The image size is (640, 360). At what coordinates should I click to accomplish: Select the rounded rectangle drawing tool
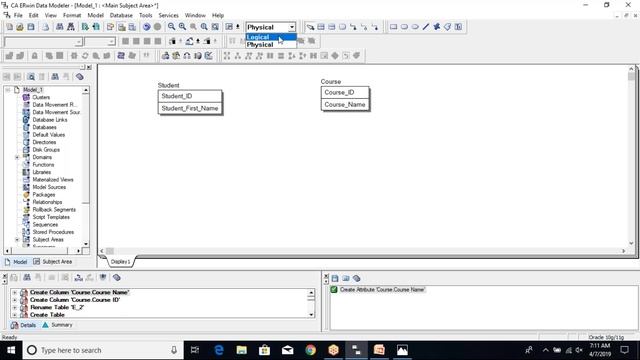click(x=404, y=27)
